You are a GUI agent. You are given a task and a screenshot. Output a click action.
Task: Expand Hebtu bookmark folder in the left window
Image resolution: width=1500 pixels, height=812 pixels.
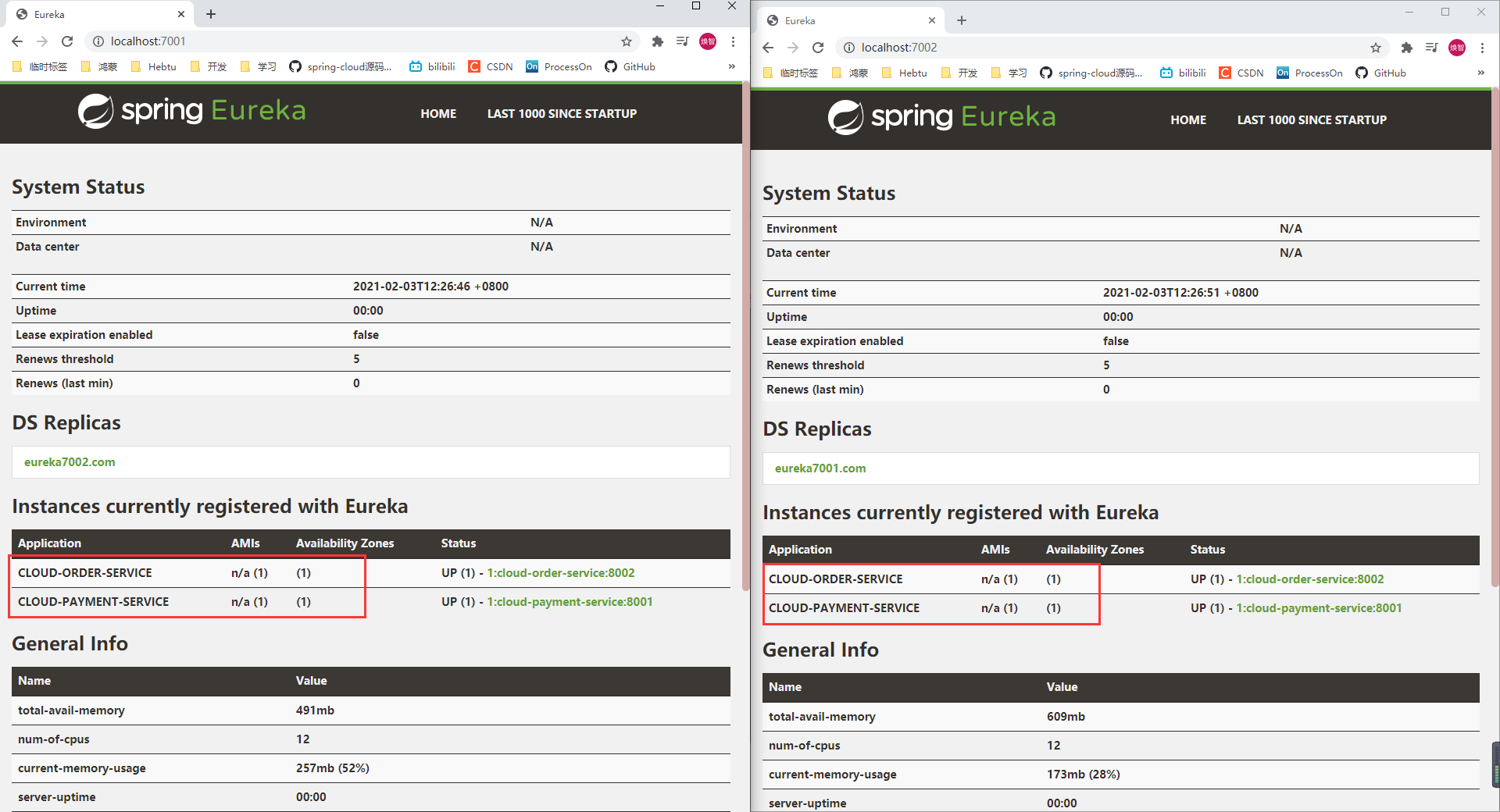click(153, 66)
